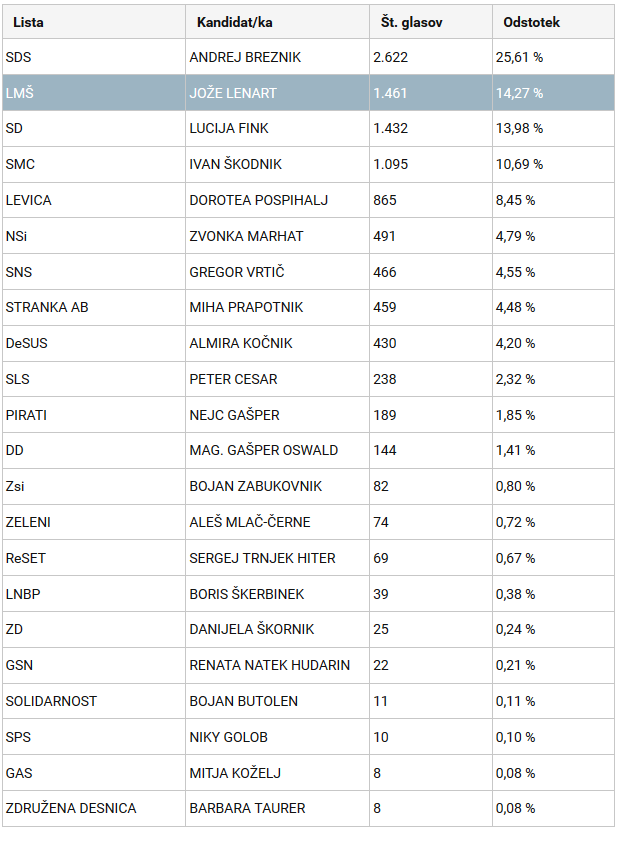
Task: Click the SDS list cell
Action: pos(94,57)
